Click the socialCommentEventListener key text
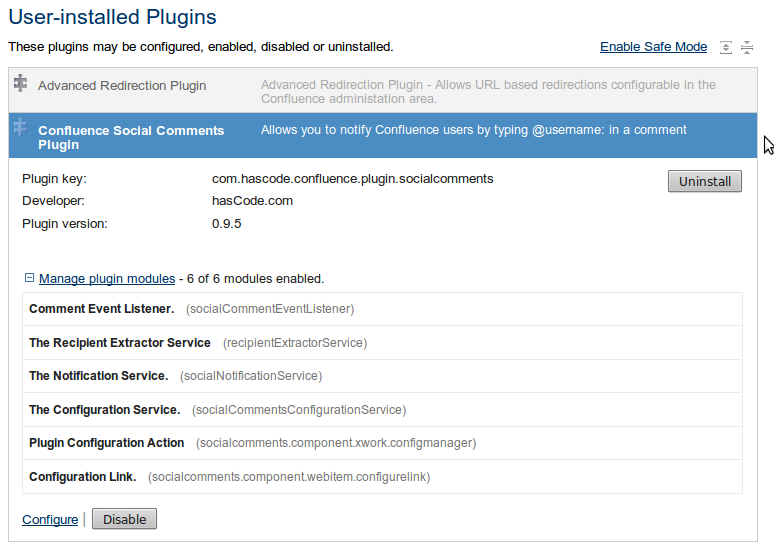774x557 pixels. (x=270, y=309)
